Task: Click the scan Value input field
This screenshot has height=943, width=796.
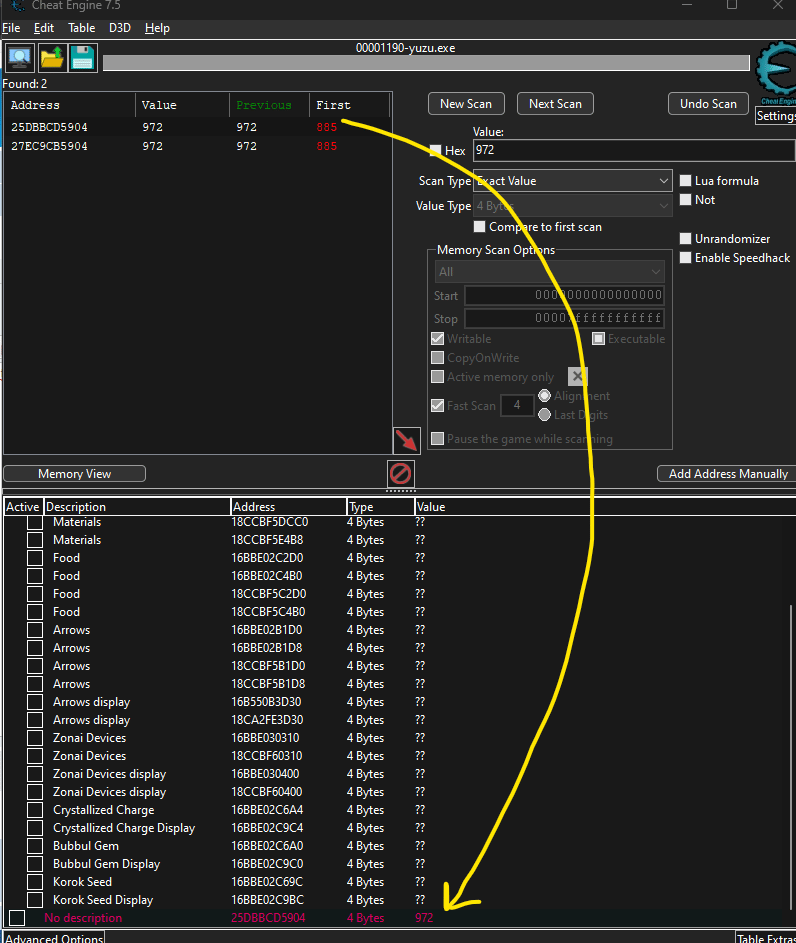Action: click(x=634, y=150)
